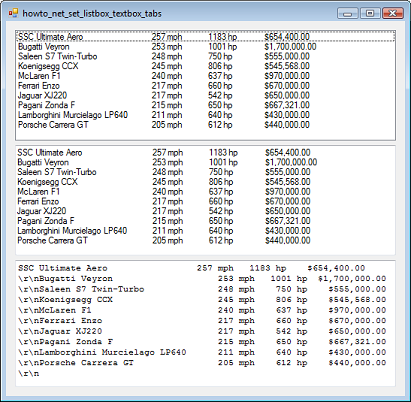
Task: Click \r\nKoenigsegg CCX in the bottom text box
Action: pos(65,300)
